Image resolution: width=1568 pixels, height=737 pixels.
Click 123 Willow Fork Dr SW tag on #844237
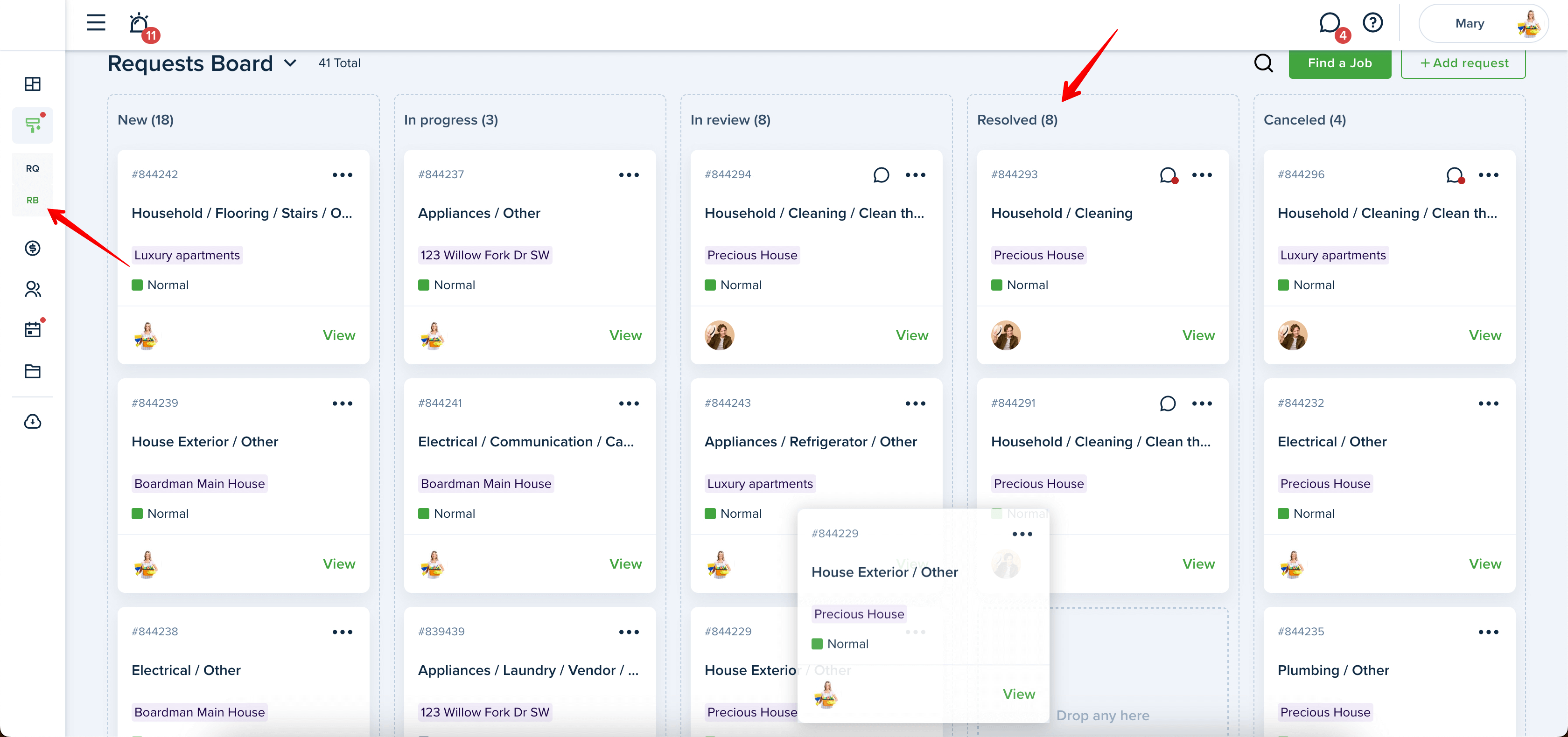point(484,255)
